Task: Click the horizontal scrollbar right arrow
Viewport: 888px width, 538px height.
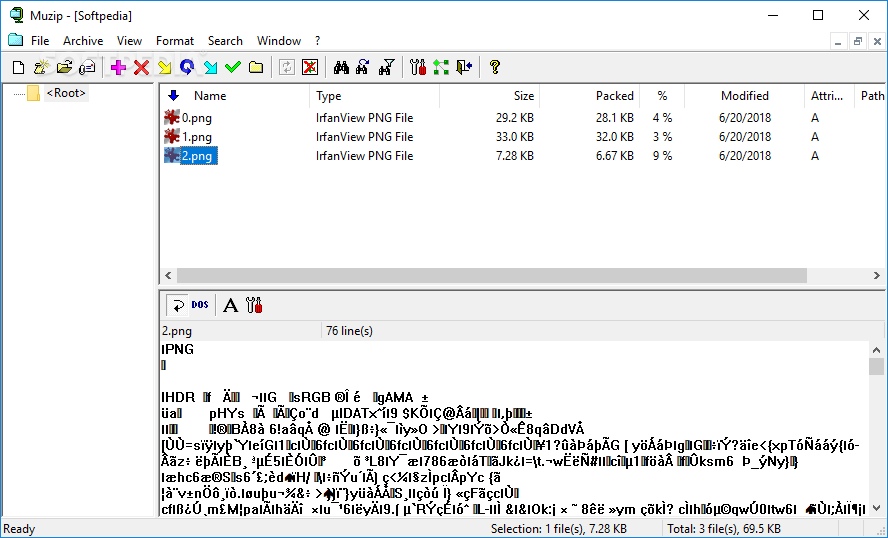Action: click(877, 275)
